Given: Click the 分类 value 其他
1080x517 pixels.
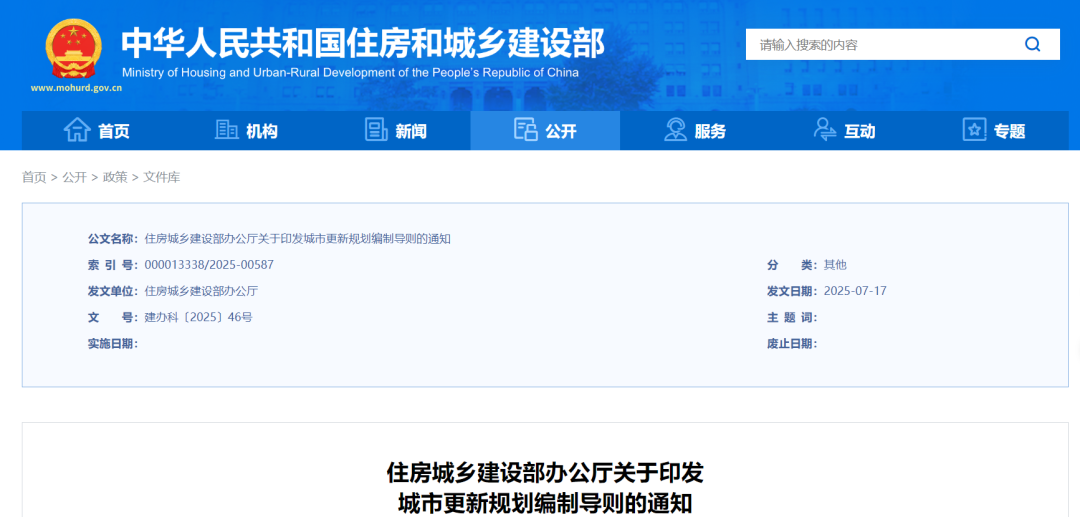Looking at the screenshot, I should [835, 265].
